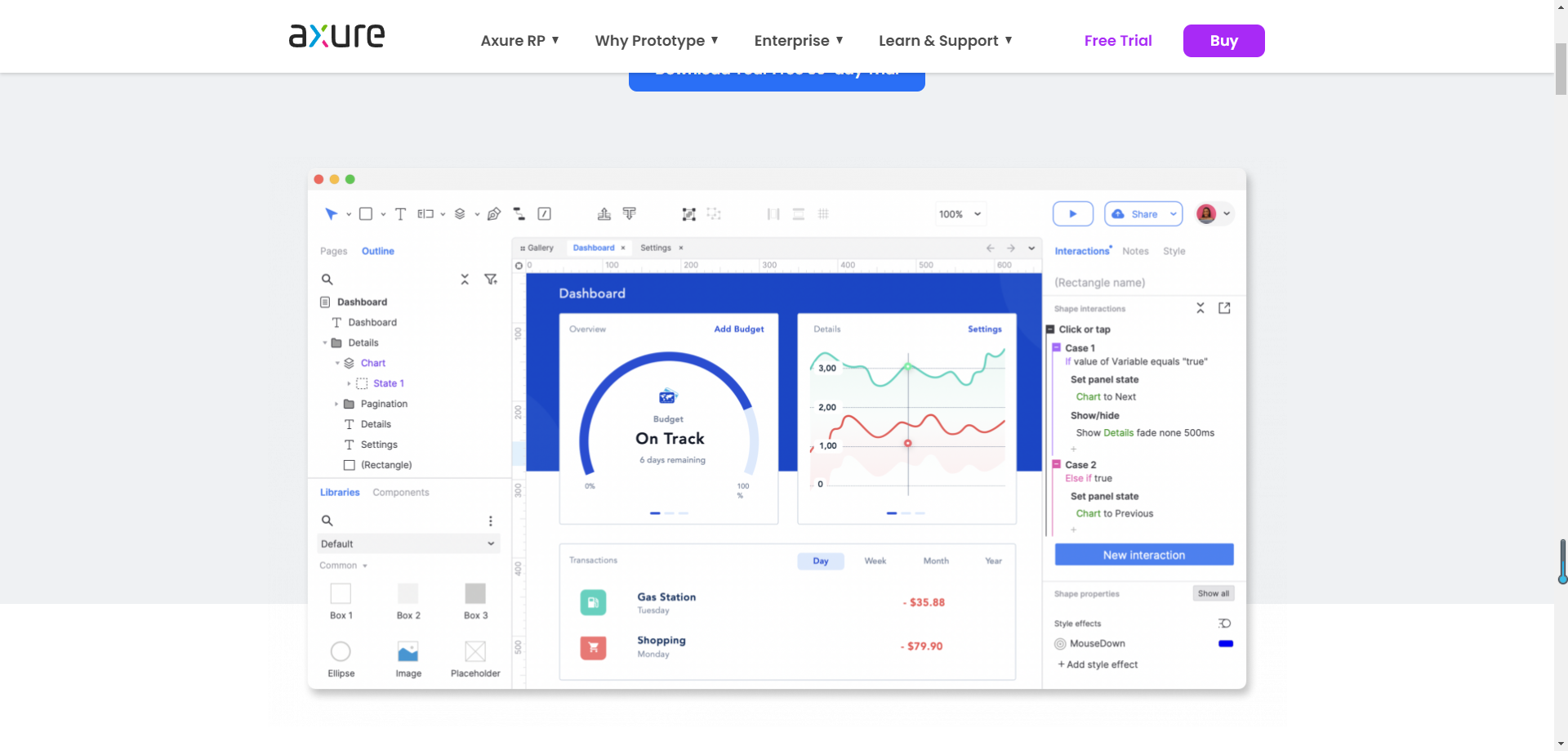This screenshot has width=1568, height=751.
Task: Select the Year period toggle
Action: pos(993,561)
